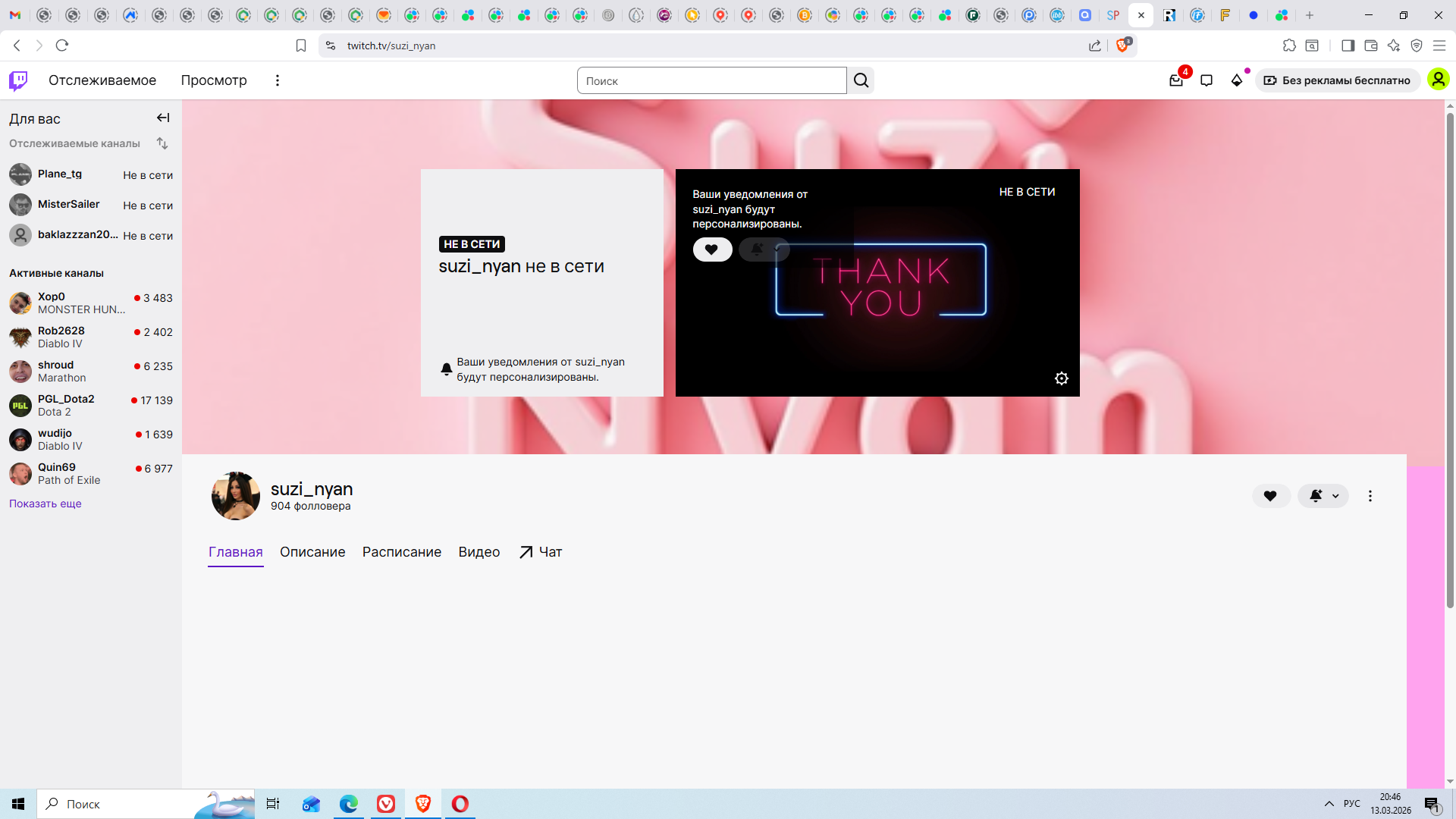Switch to the Видео tab
The image size is (1456, 819).
479,552
